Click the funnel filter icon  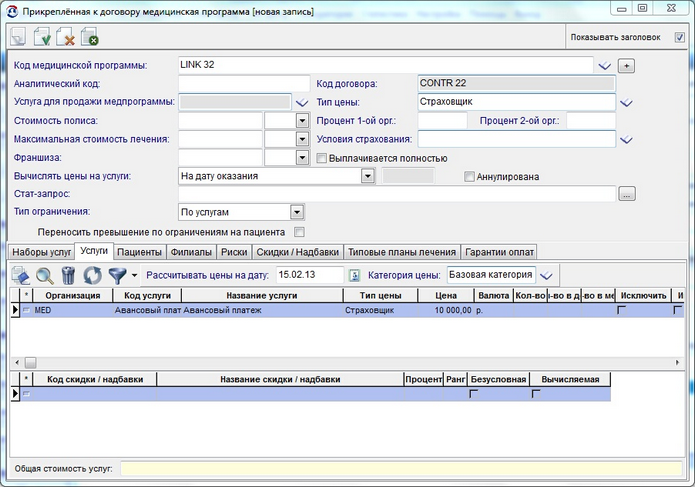[x=117, y=276]
